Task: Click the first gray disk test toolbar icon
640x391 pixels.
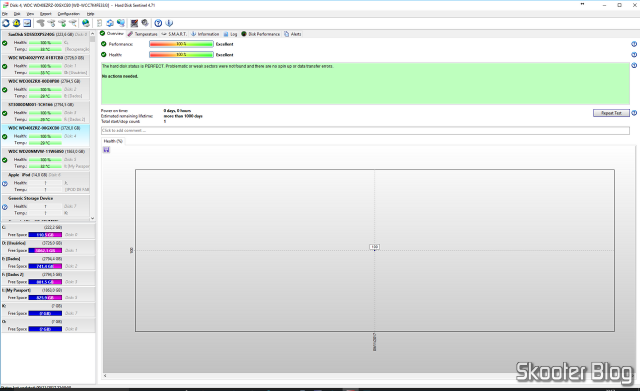Action: point(41,23)
